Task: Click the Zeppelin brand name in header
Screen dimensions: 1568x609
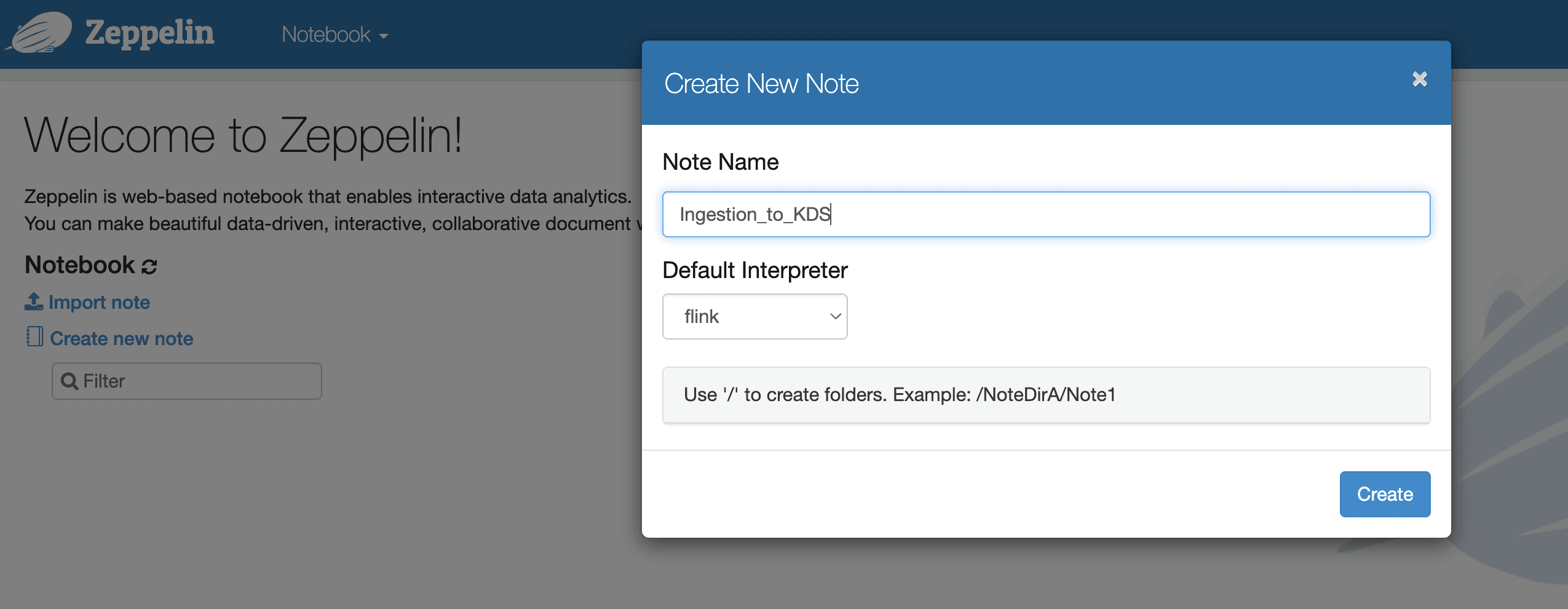Action: coord(149,33)
